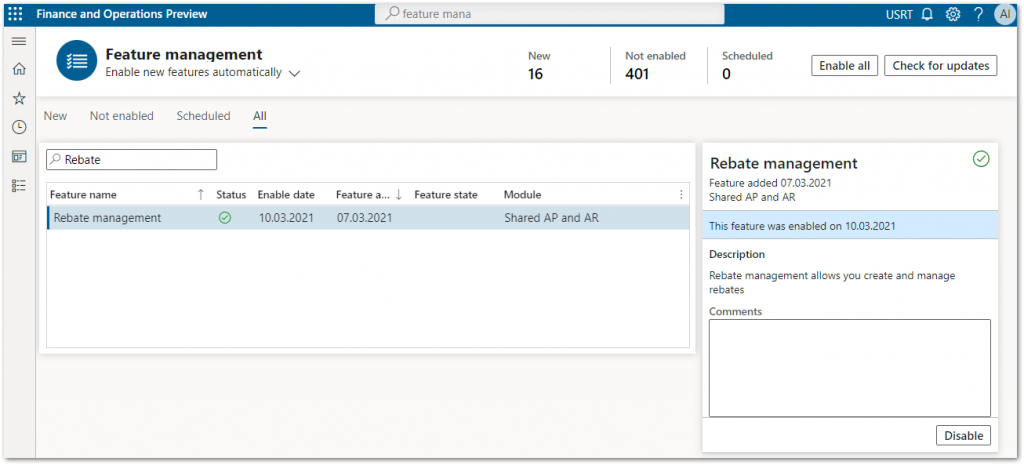Click the enabled status checkmark in grid row

pos(225,218)
